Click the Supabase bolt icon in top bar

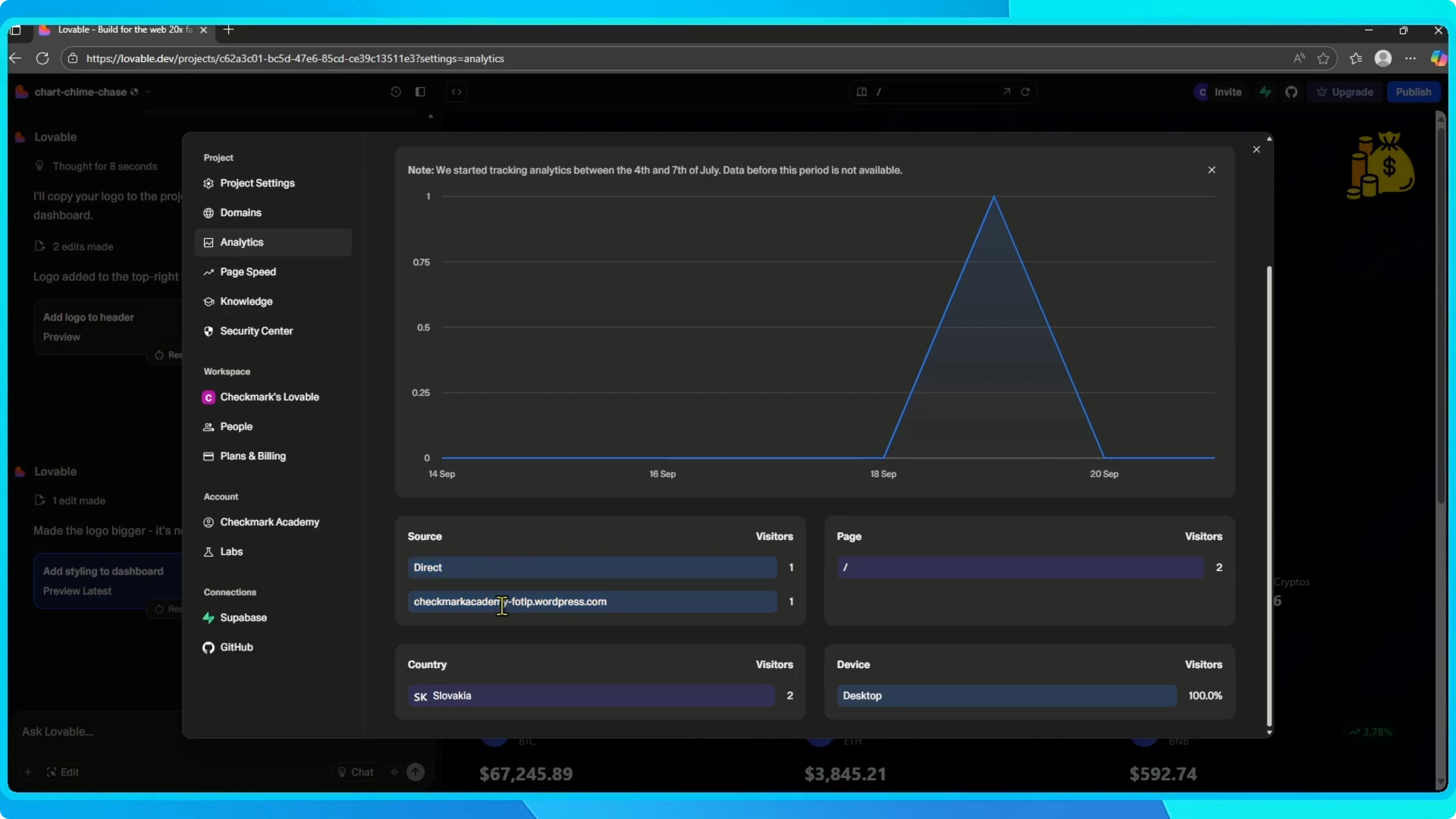1266,92
